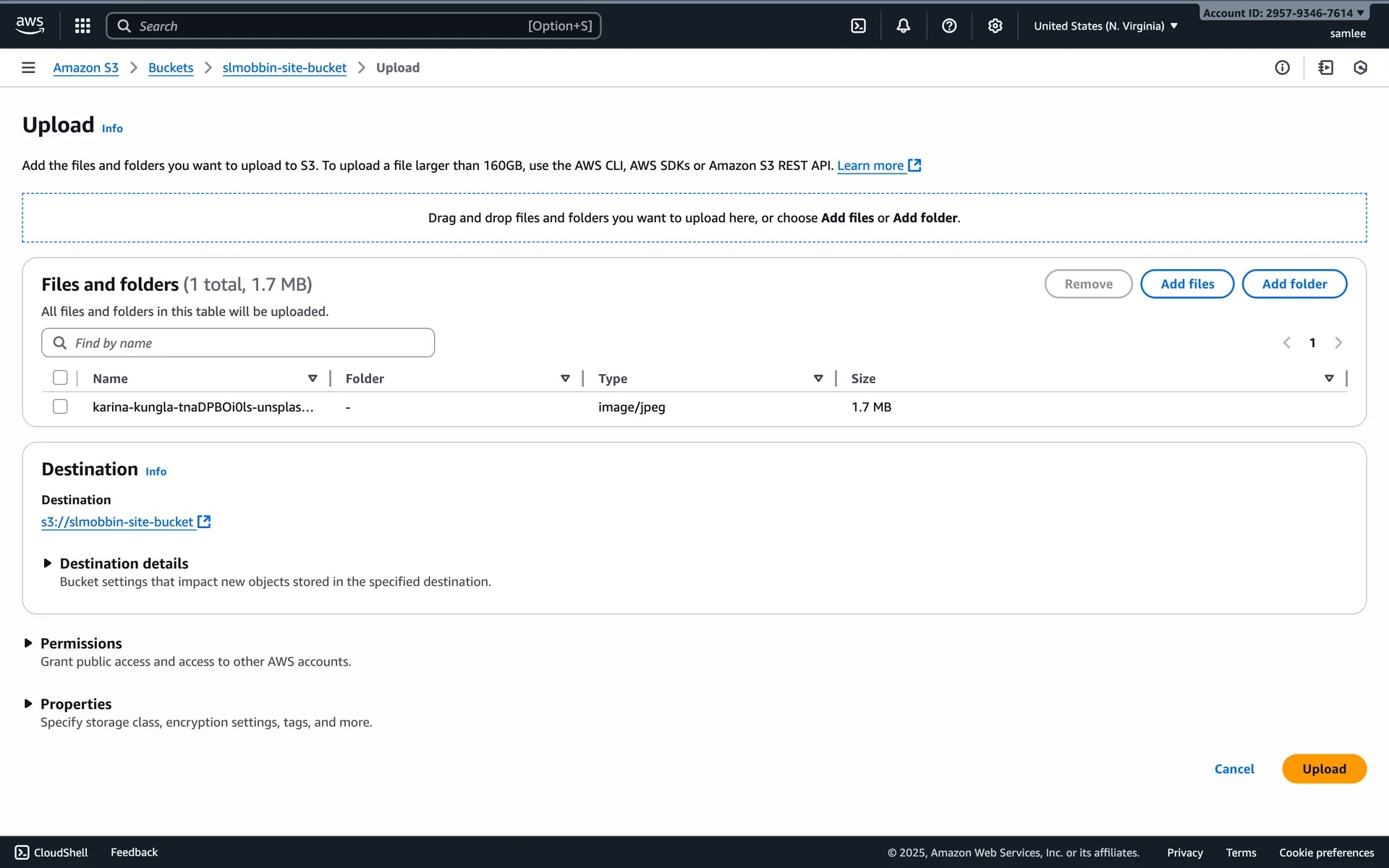Screen dimensions: 1389x868
Task: Open the help question mark menu
Action: [949, 26]
